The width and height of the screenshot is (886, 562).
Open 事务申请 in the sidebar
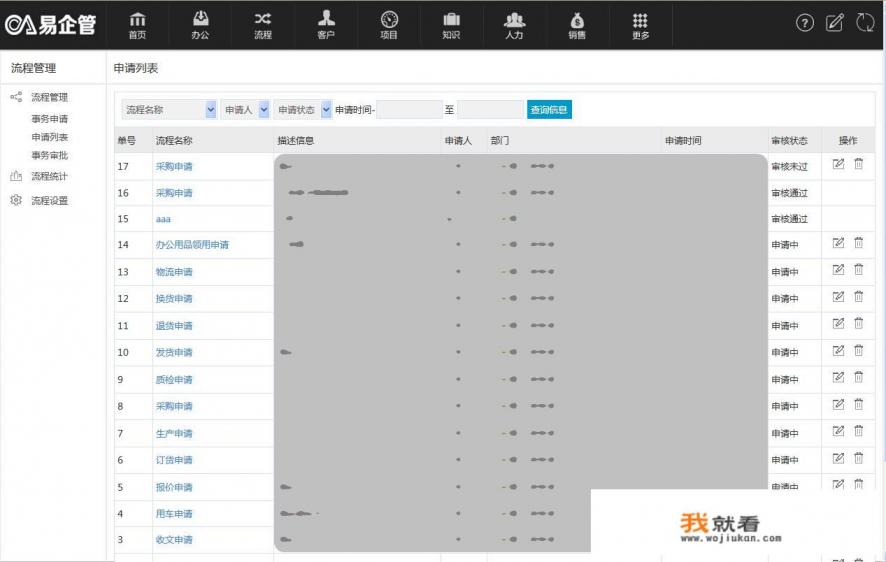(50, 119)
